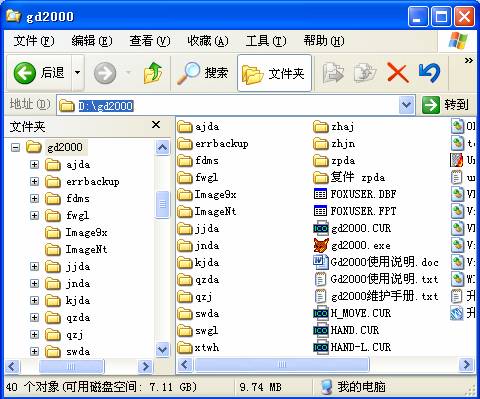480x399 pixels.
Task: Open the 搜索 search tool
Action: click(203, 73)
